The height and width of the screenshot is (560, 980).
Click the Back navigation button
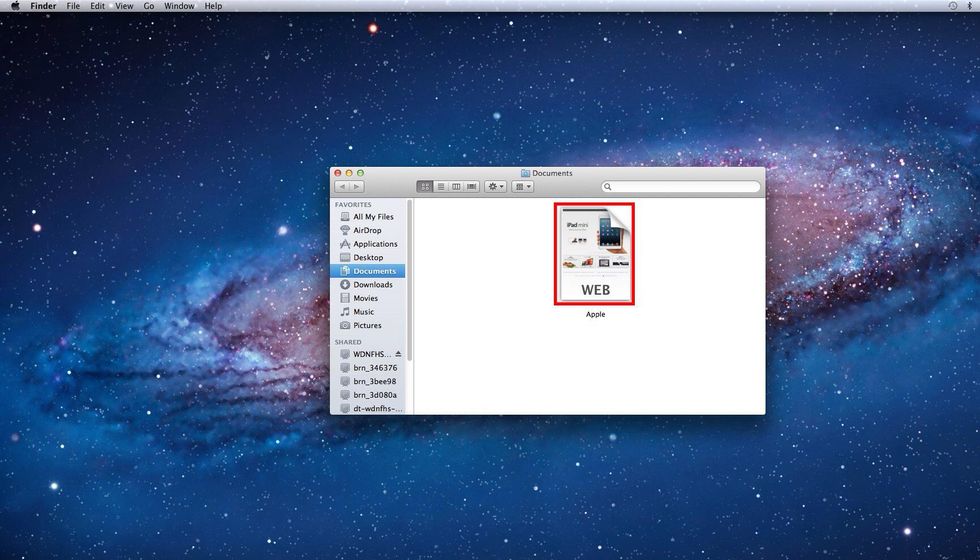coord(342,187)
